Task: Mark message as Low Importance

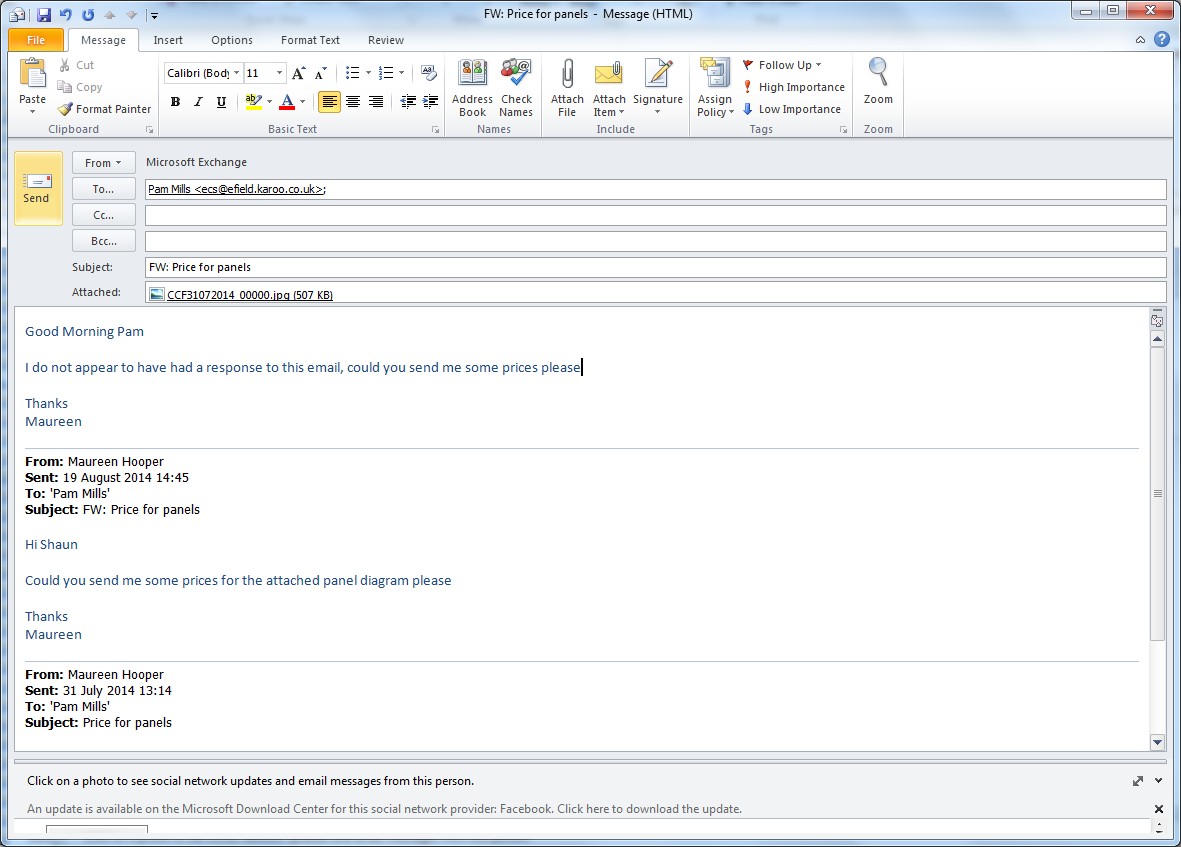Action: click(x=791, y=109)
